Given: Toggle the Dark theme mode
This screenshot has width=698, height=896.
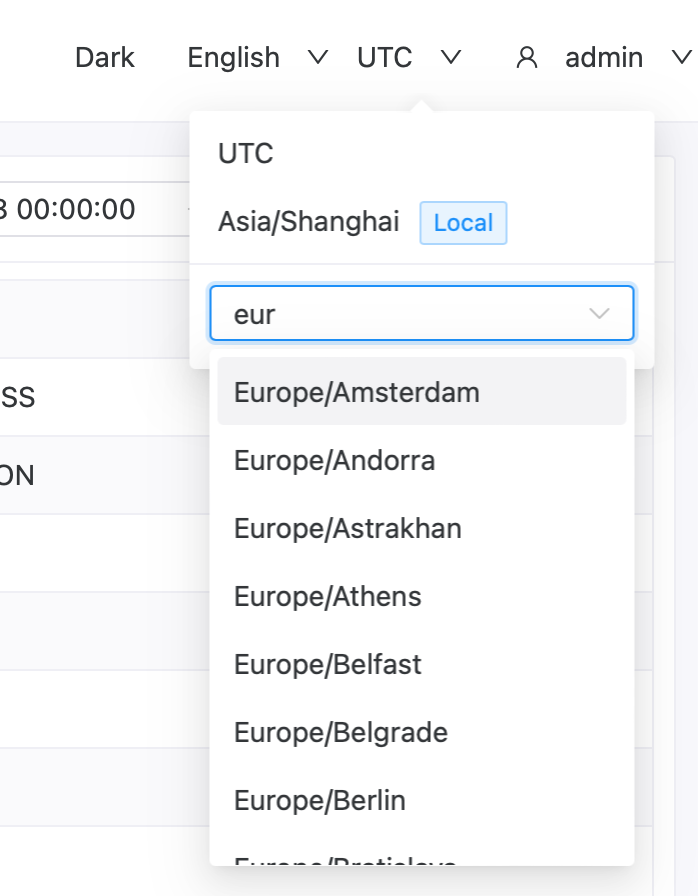Looking at the screenshot, I should pos(104,58).
